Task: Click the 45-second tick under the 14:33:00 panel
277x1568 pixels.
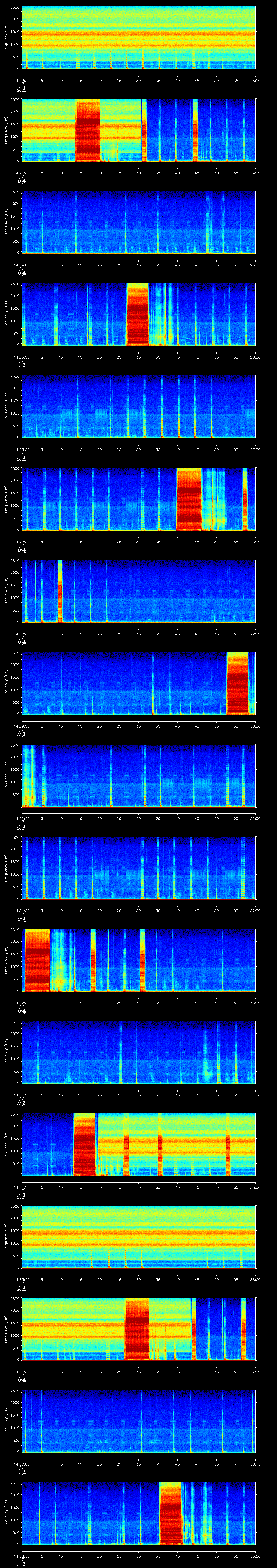Action: point(197,1095)
